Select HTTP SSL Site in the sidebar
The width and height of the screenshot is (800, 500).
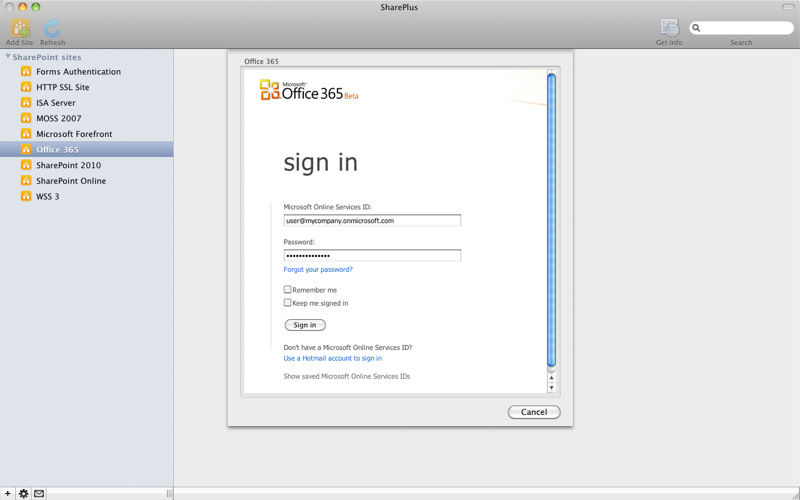[x=86, y=87]
